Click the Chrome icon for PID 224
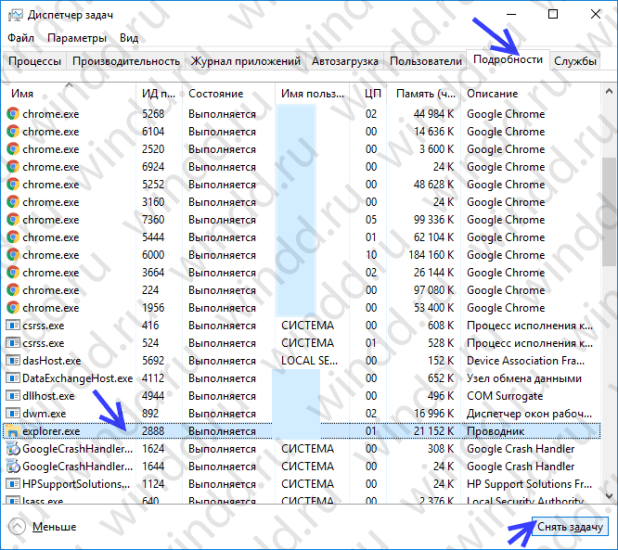 pos(13,290)
